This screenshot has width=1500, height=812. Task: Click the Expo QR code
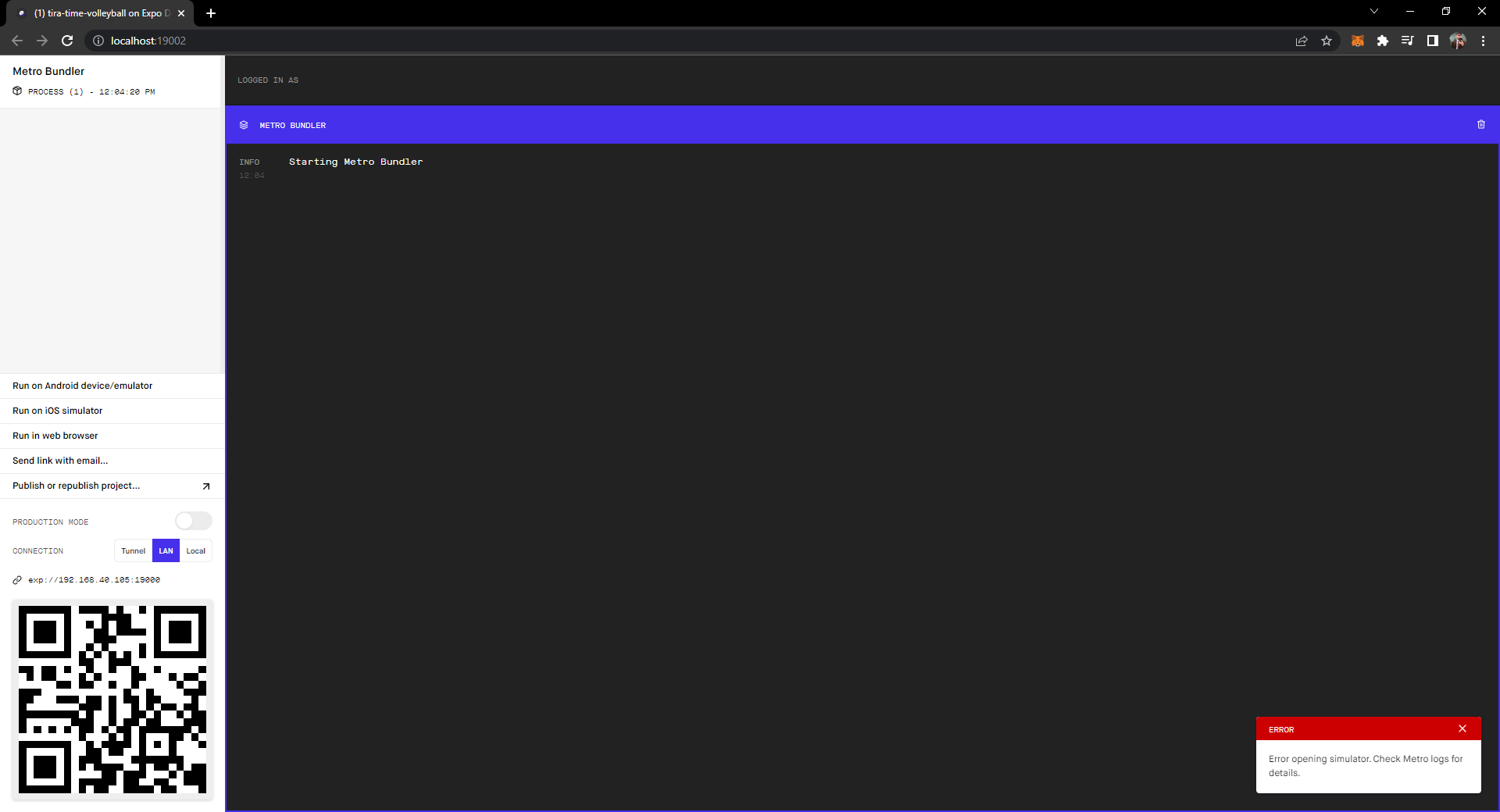[112, 700]
